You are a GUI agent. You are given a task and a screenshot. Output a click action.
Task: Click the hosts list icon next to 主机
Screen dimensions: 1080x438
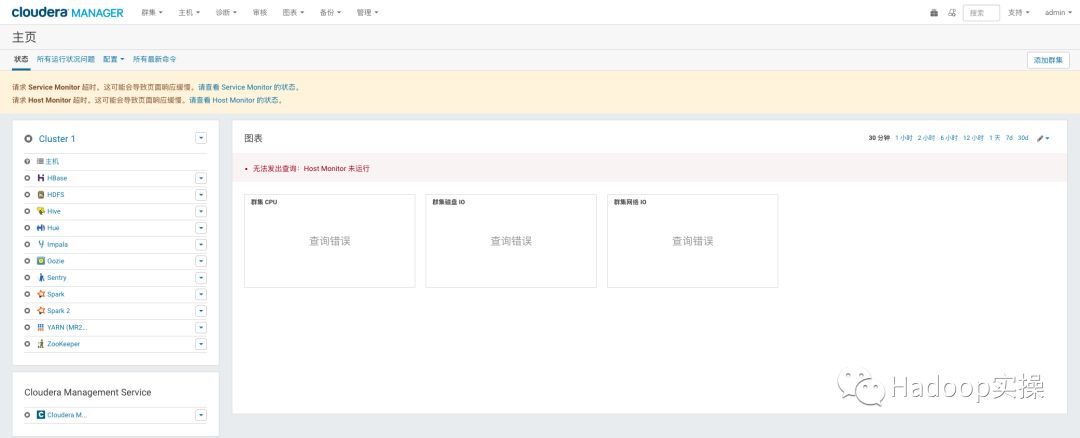point(41,161)
